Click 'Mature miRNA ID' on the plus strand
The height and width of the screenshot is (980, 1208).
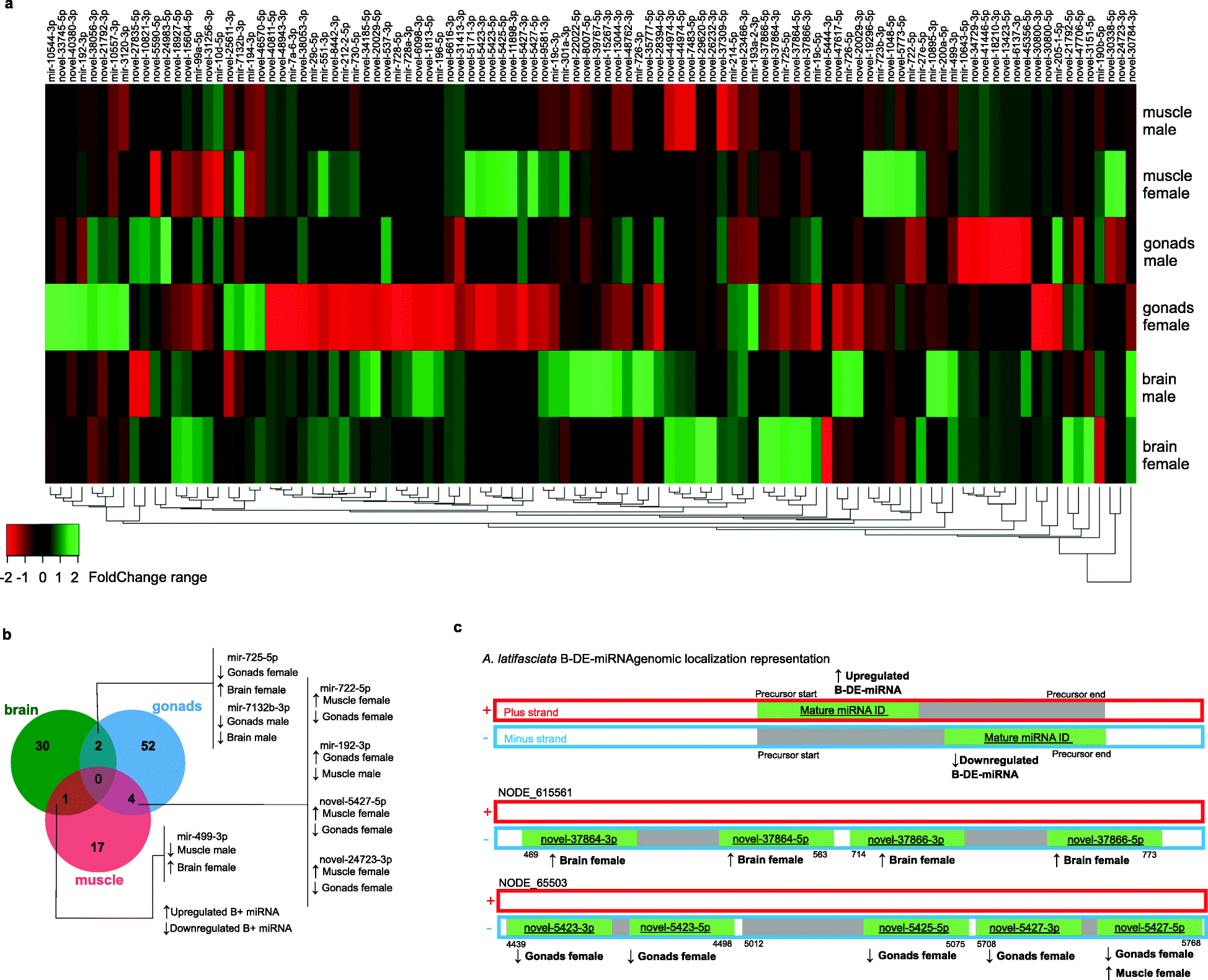[842, 710]
